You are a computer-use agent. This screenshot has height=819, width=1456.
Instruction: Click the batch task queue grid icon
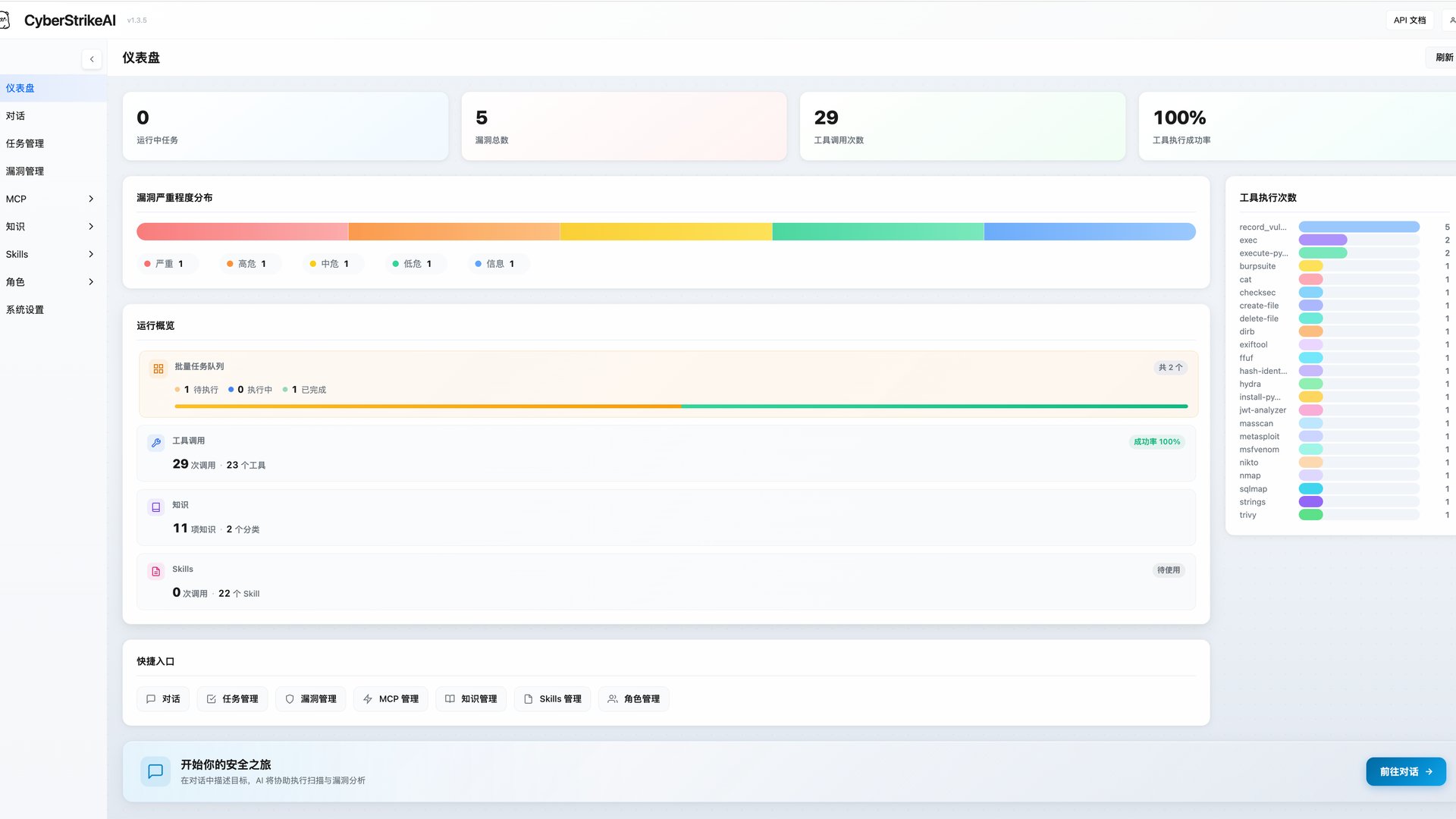click(158, 369)
